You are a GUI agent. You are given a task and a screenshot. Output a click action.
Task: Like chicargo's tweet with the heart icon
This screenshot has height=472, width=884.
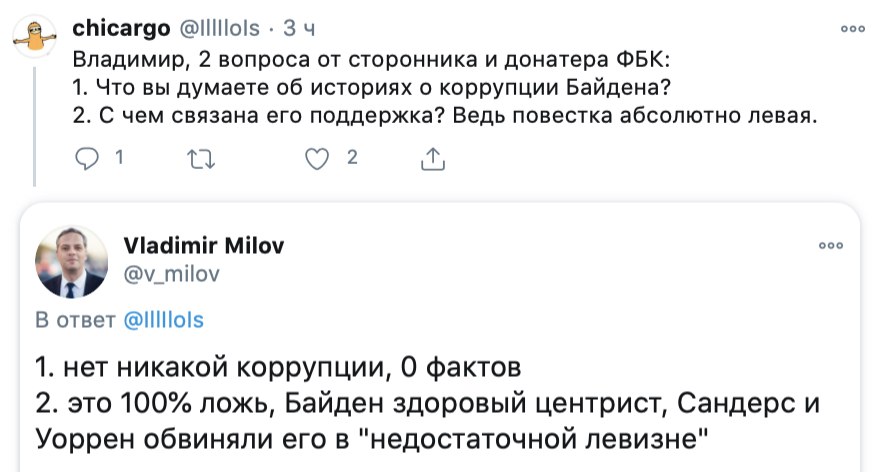[317, 158]
